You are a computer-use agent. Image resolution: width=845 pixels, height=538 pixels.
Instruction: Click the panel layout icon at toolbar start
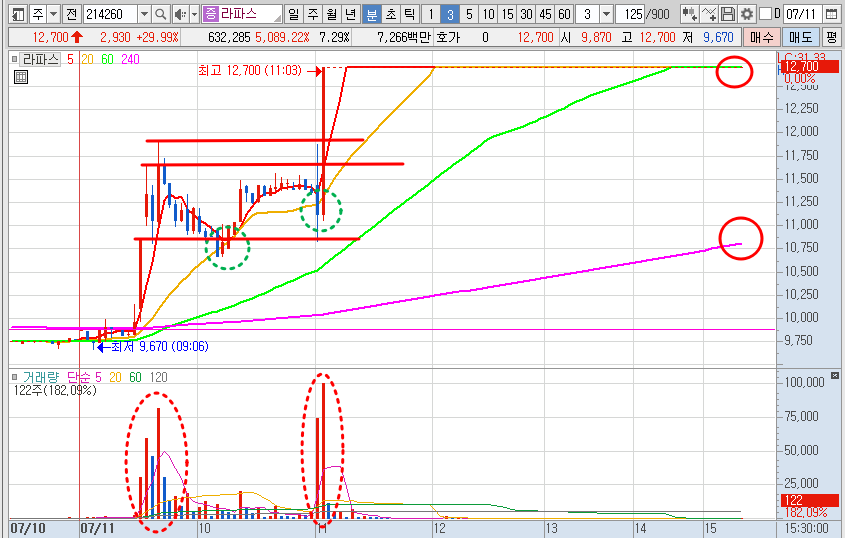18,14
